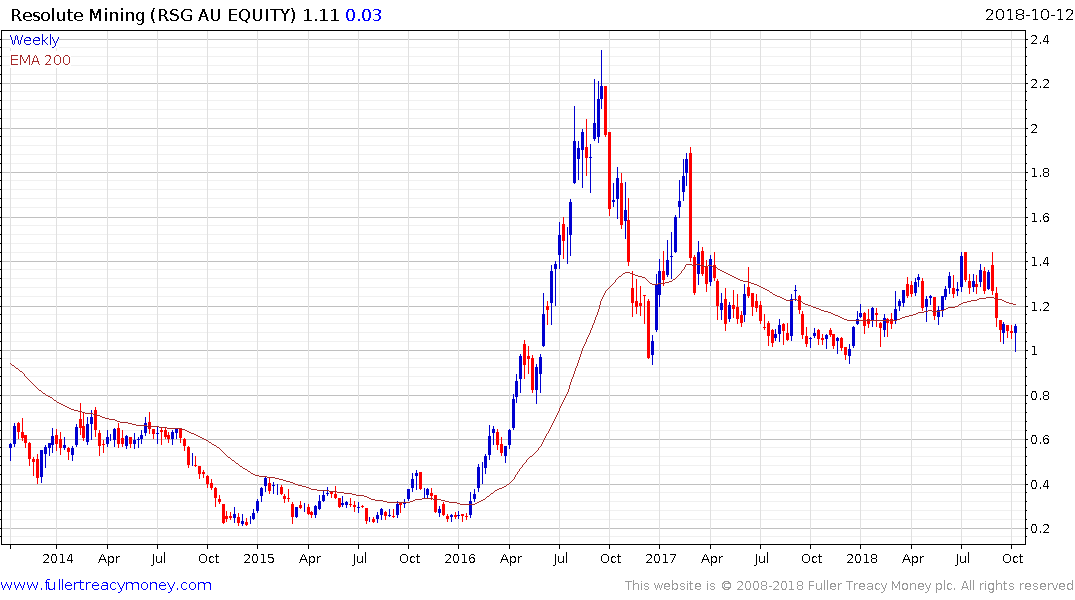The width and height of the screenshot is (1075, 600).
Task: Click the early-2017 red candle near 1.9
Action: tap(690, 204)
